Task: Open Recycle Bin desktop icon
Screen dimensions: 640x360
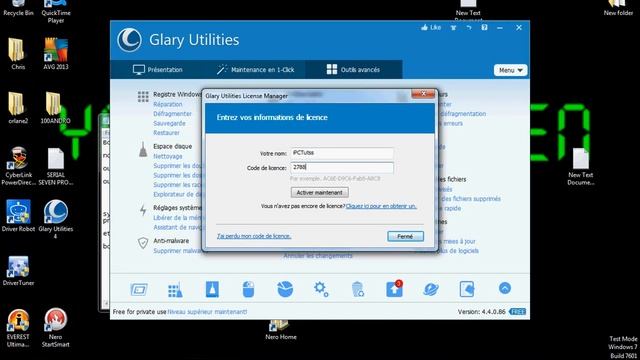Action: (18, 8)
